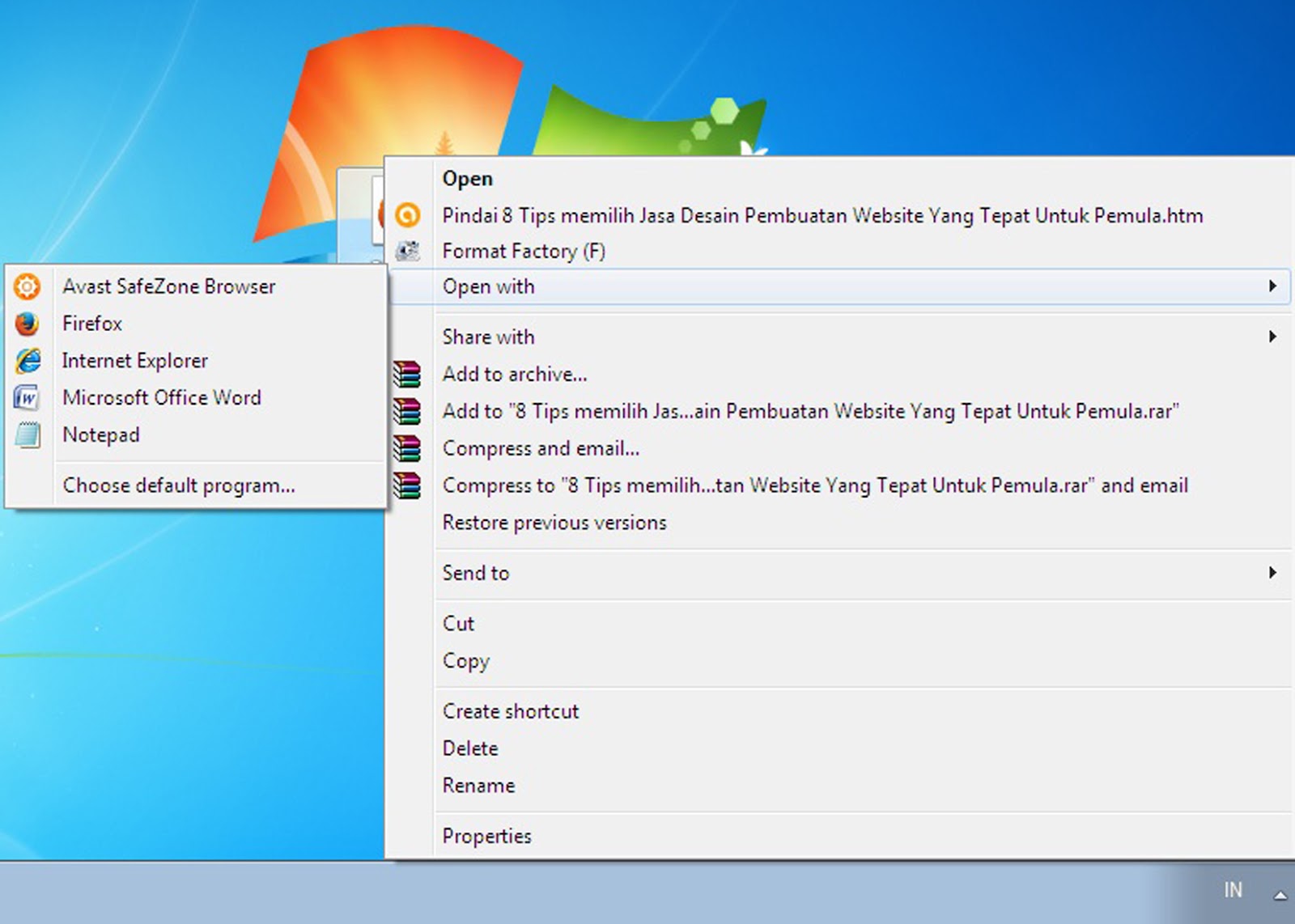
Task: Select Share with menu item
Action: [x=839, y=337]
